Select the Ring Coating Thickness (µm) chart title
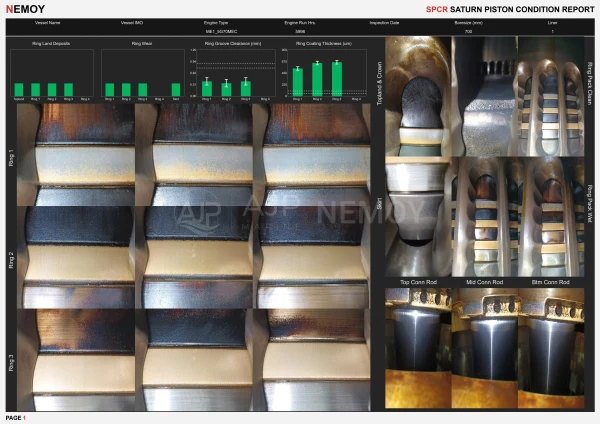This screenshot has width=600, height=424. tap(324, 44)
